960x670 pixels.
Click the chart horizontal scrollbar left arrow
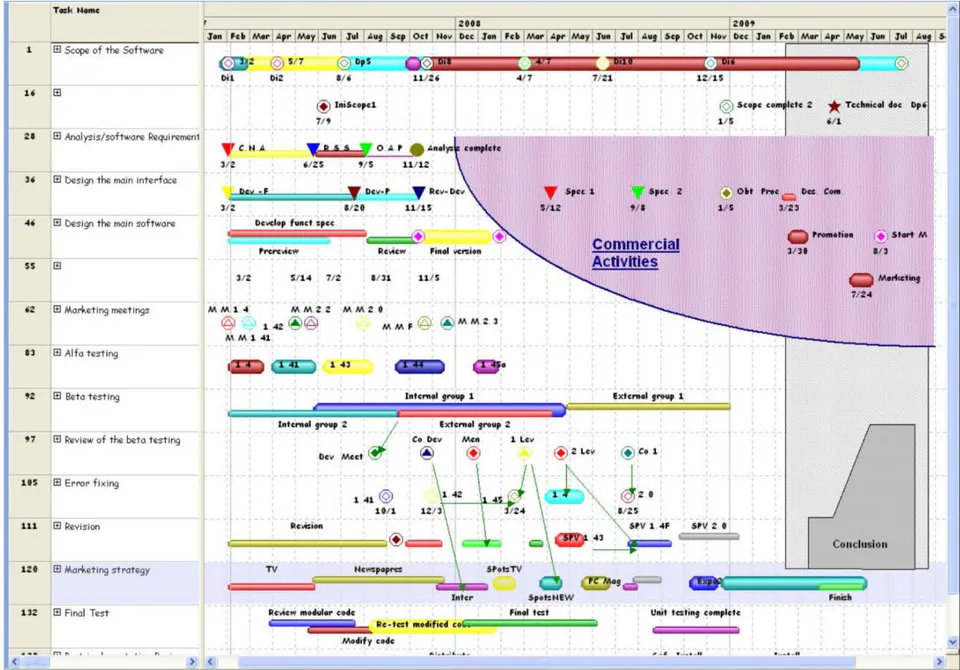[211, 661]
